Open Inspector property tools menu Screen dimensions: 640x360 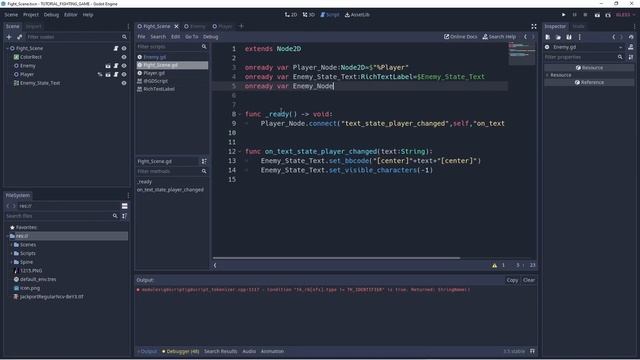tap(631, 57)
